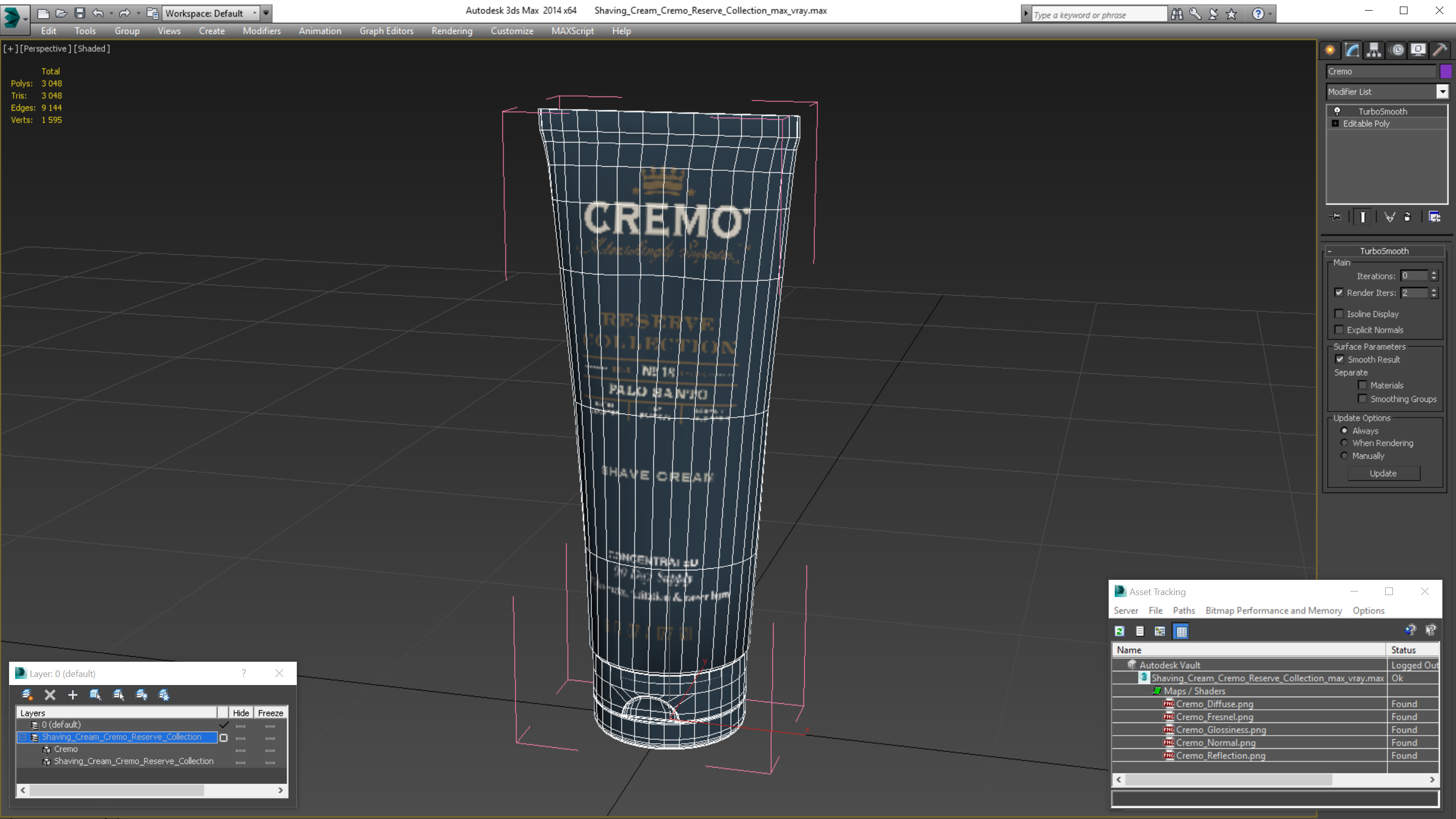Open the Hierarchy command panel tab
1456x819 pixels.
click(1374, 51)
